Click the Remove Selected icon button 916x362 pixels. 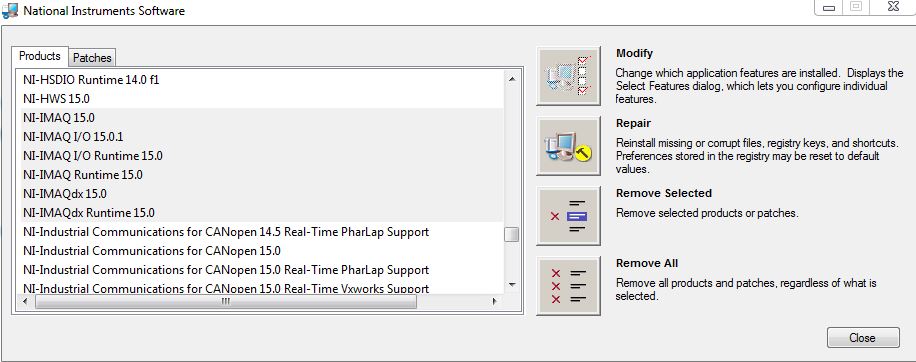click(x=568, y=216)
